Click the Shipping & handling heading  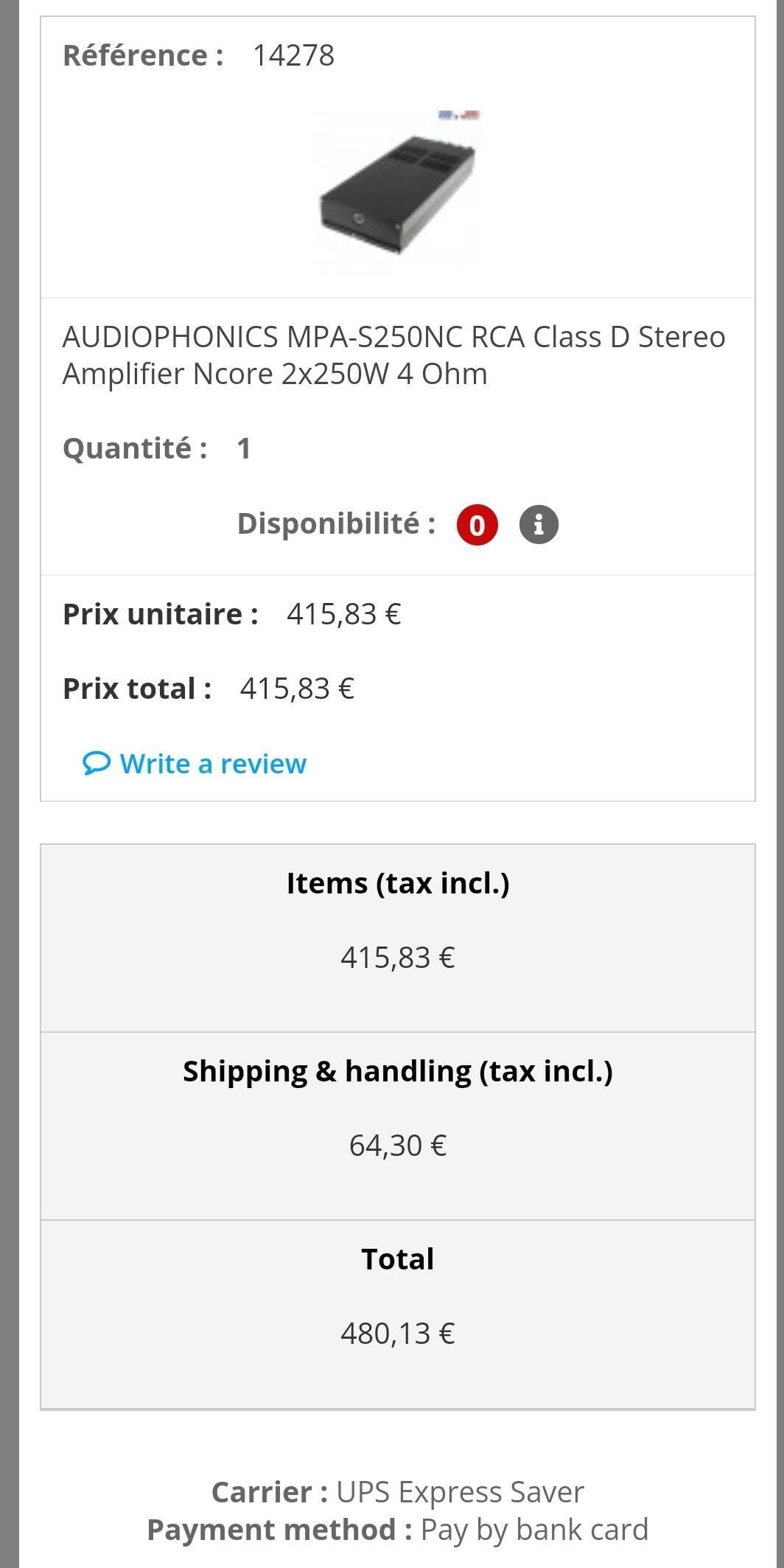pos(398,1071)
